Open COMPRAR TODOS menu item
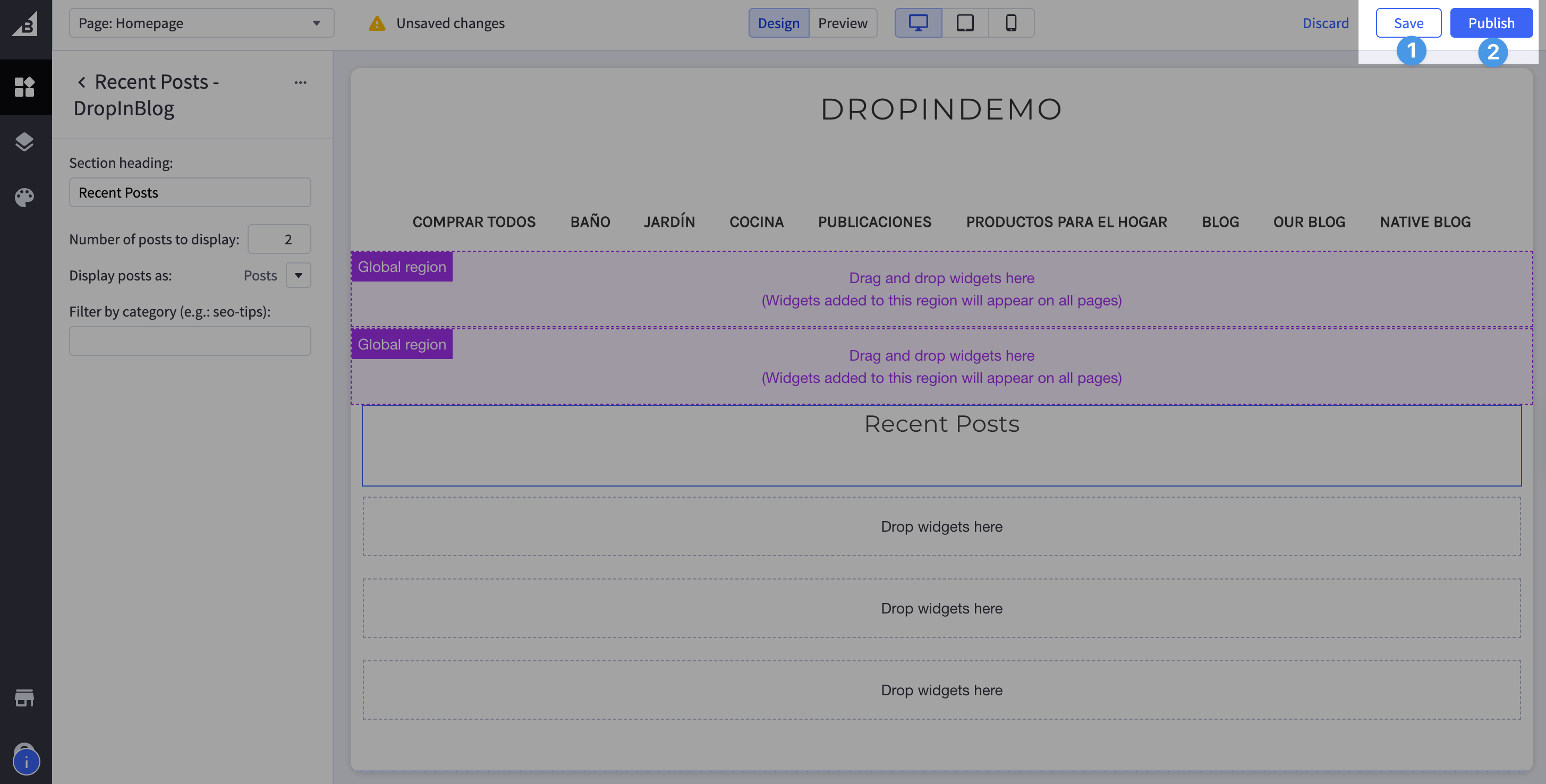The width and height of the screenshot is (1546, 784). (x=474, y=223)
